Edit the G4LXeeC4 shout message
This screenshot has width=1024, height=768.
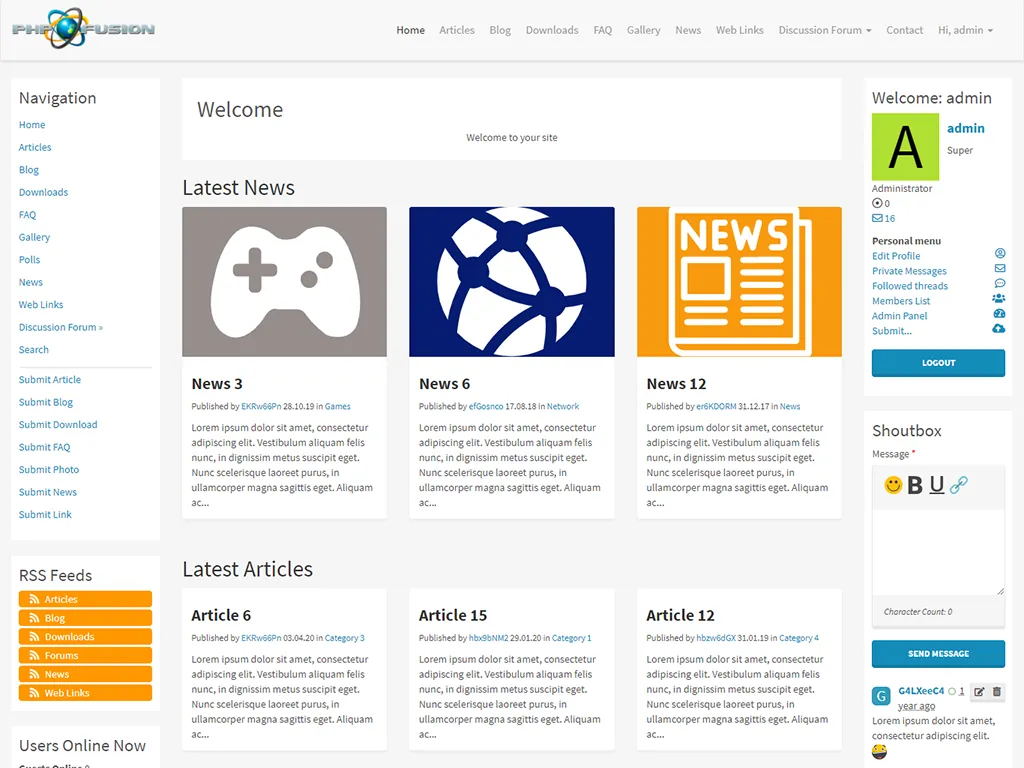[x=979, y=692]
